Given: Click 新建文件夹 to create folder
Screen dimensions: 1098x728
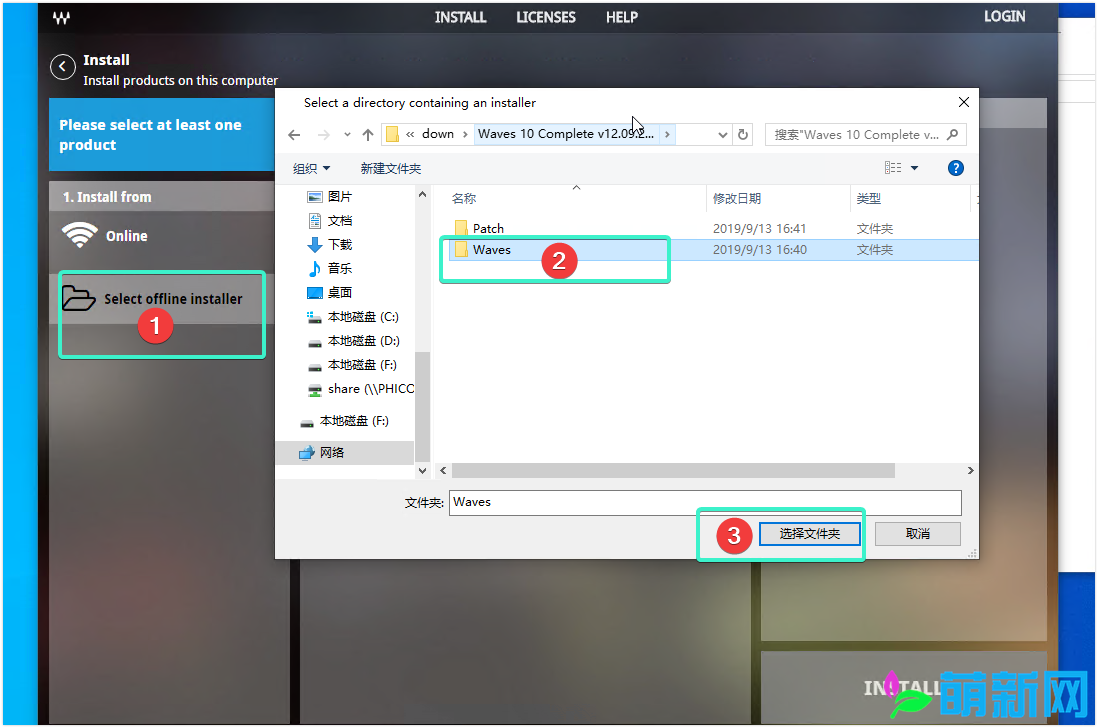Looking at the screenshot, I should click(x=391, y=169).
